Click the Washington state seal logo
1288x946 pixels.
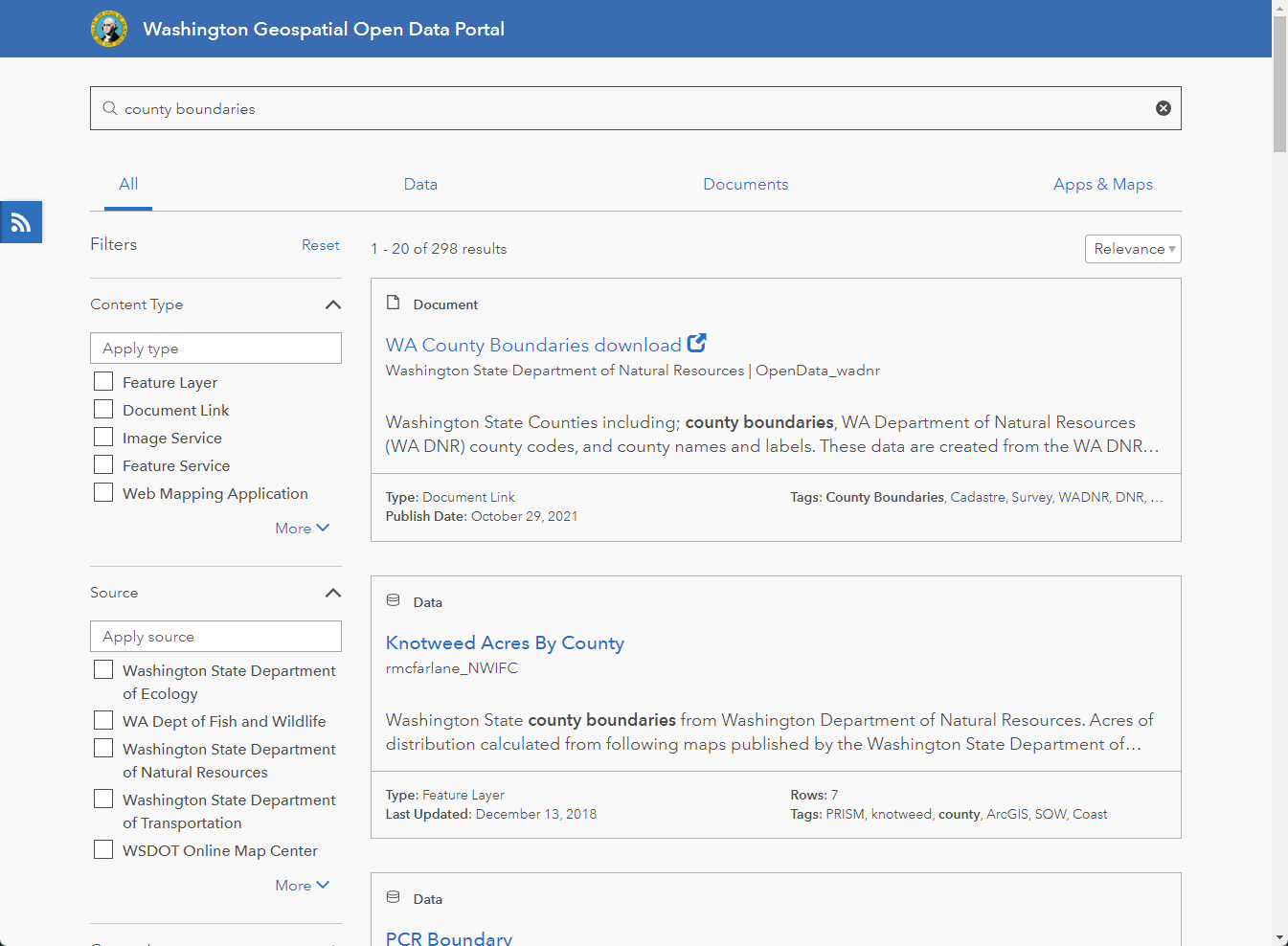click(x=109, y=29)
